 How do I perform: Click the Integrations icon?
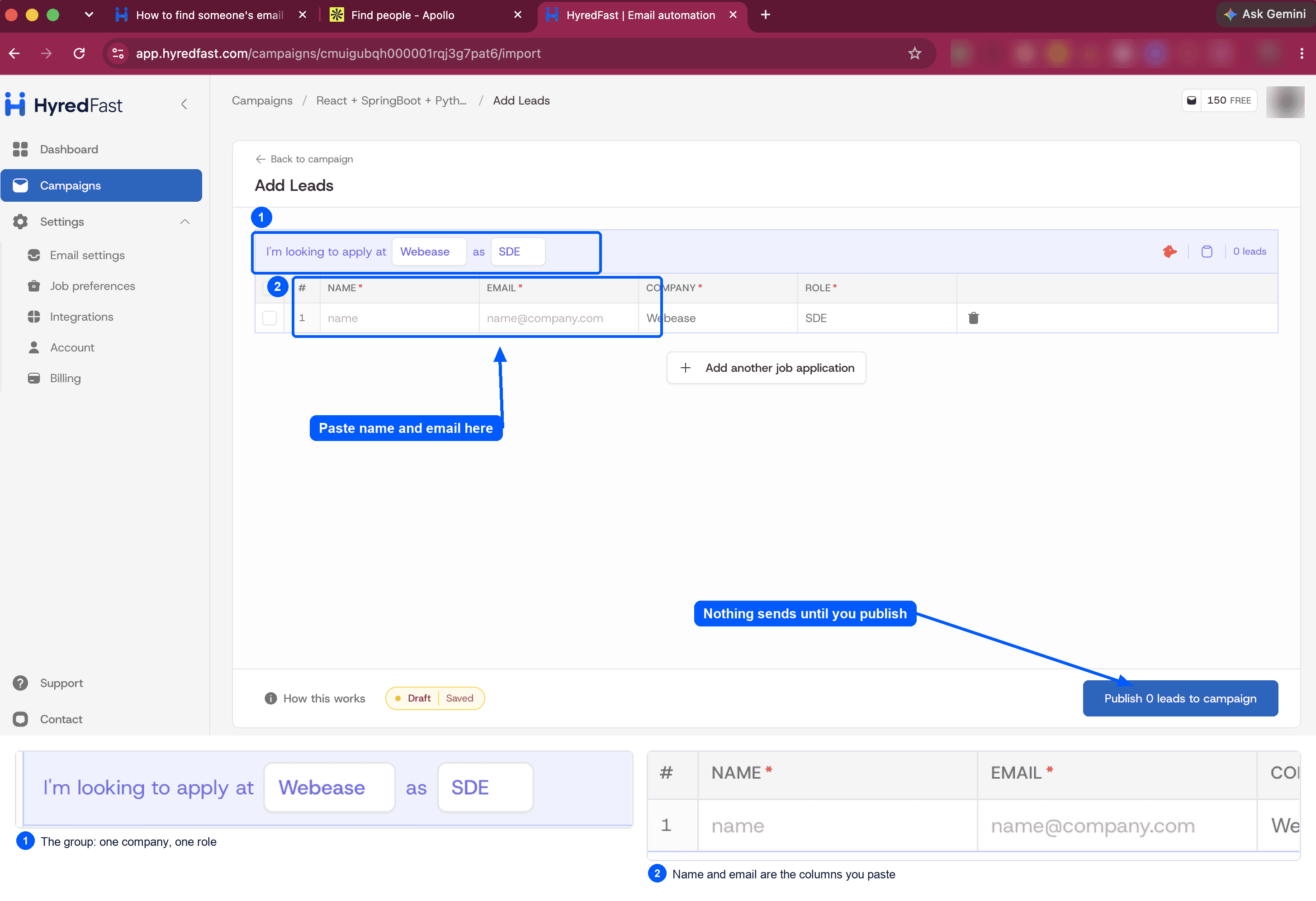click(34, 317)
